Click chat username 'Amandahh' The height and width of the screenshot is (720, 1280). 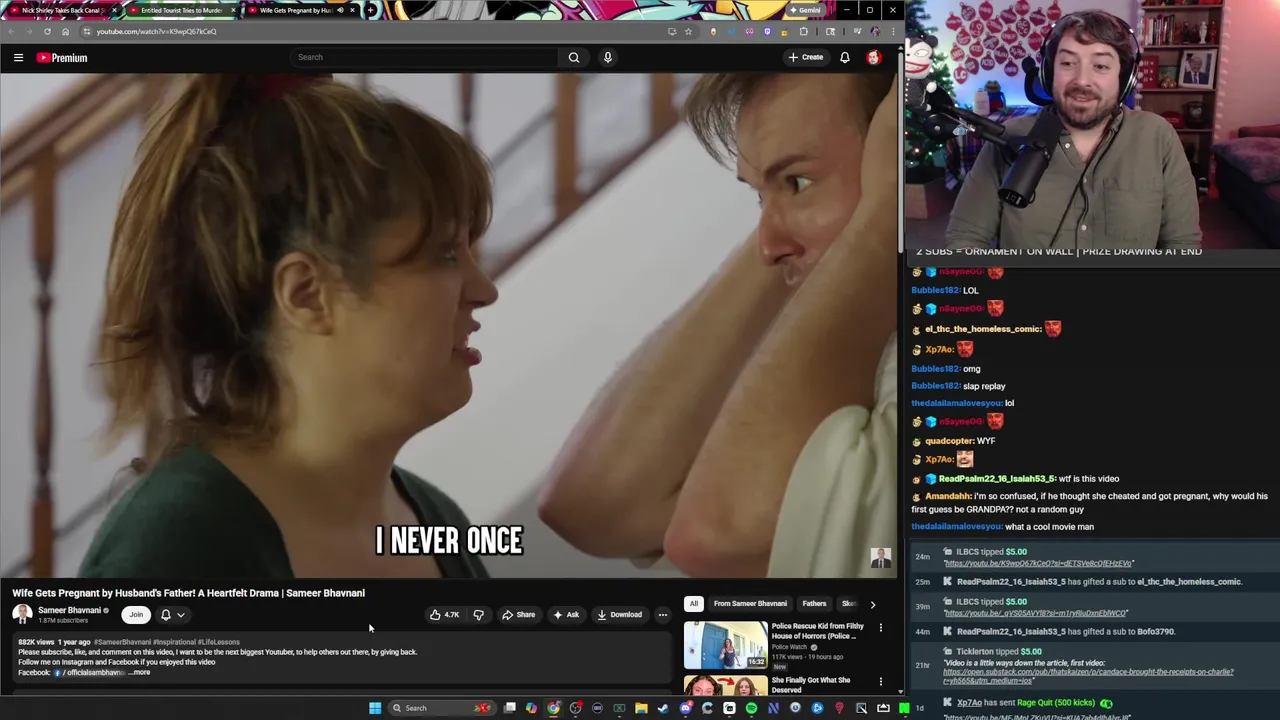tap(948, 496)
